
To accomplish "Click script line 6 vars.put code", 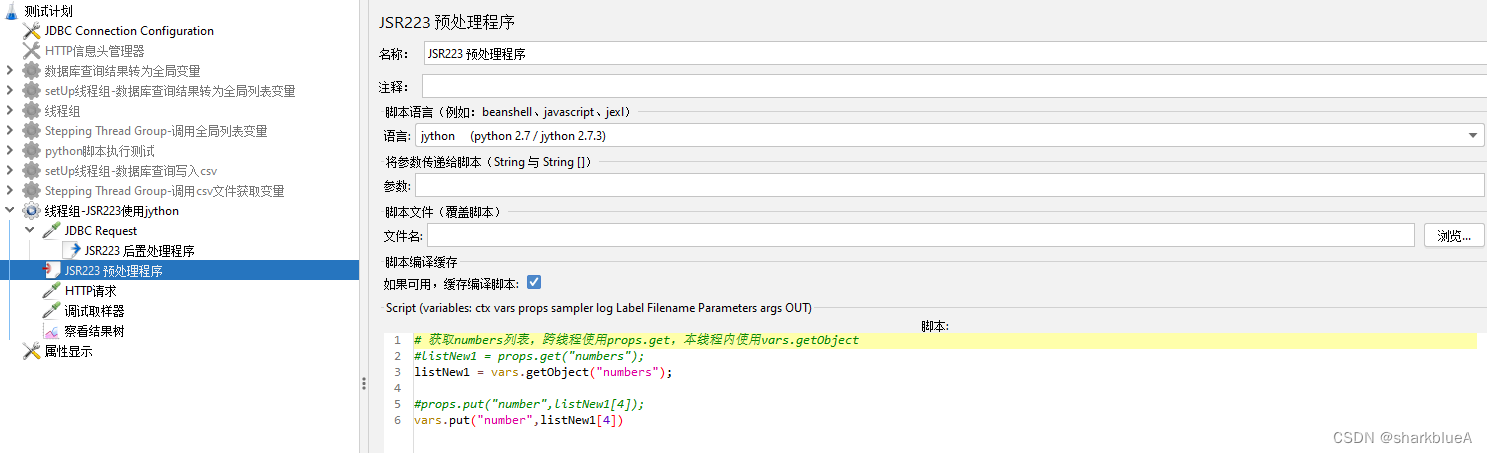I will click(518, 420).
